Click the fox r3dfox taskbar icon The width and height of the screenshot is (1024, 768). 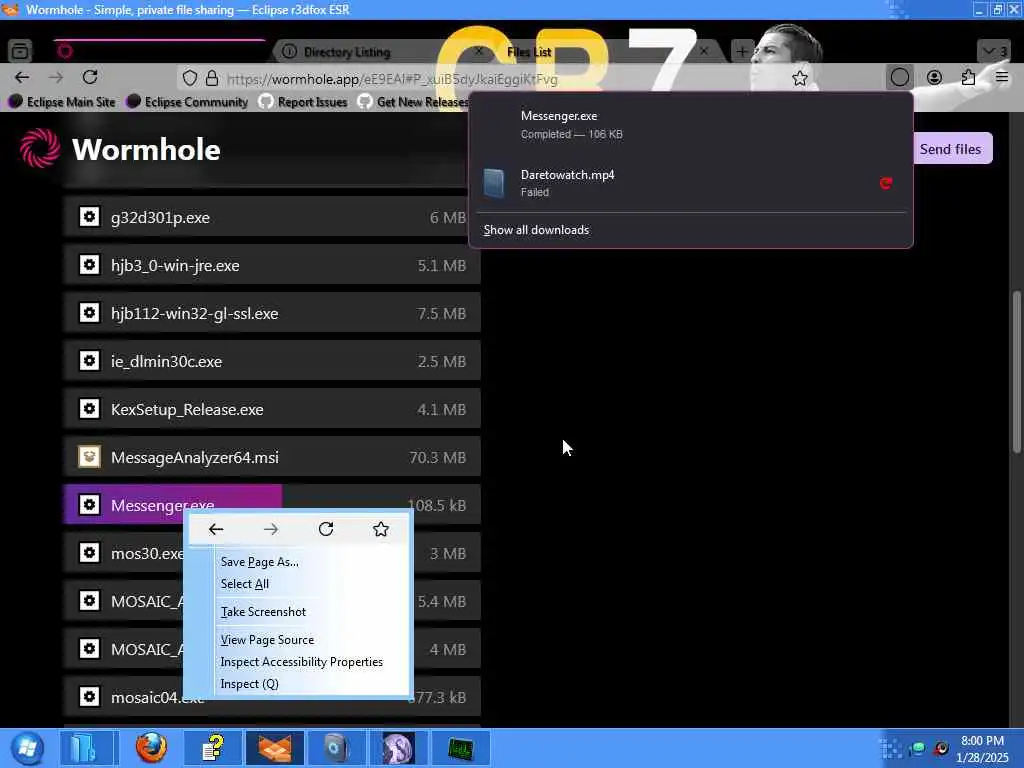[274, 748]
